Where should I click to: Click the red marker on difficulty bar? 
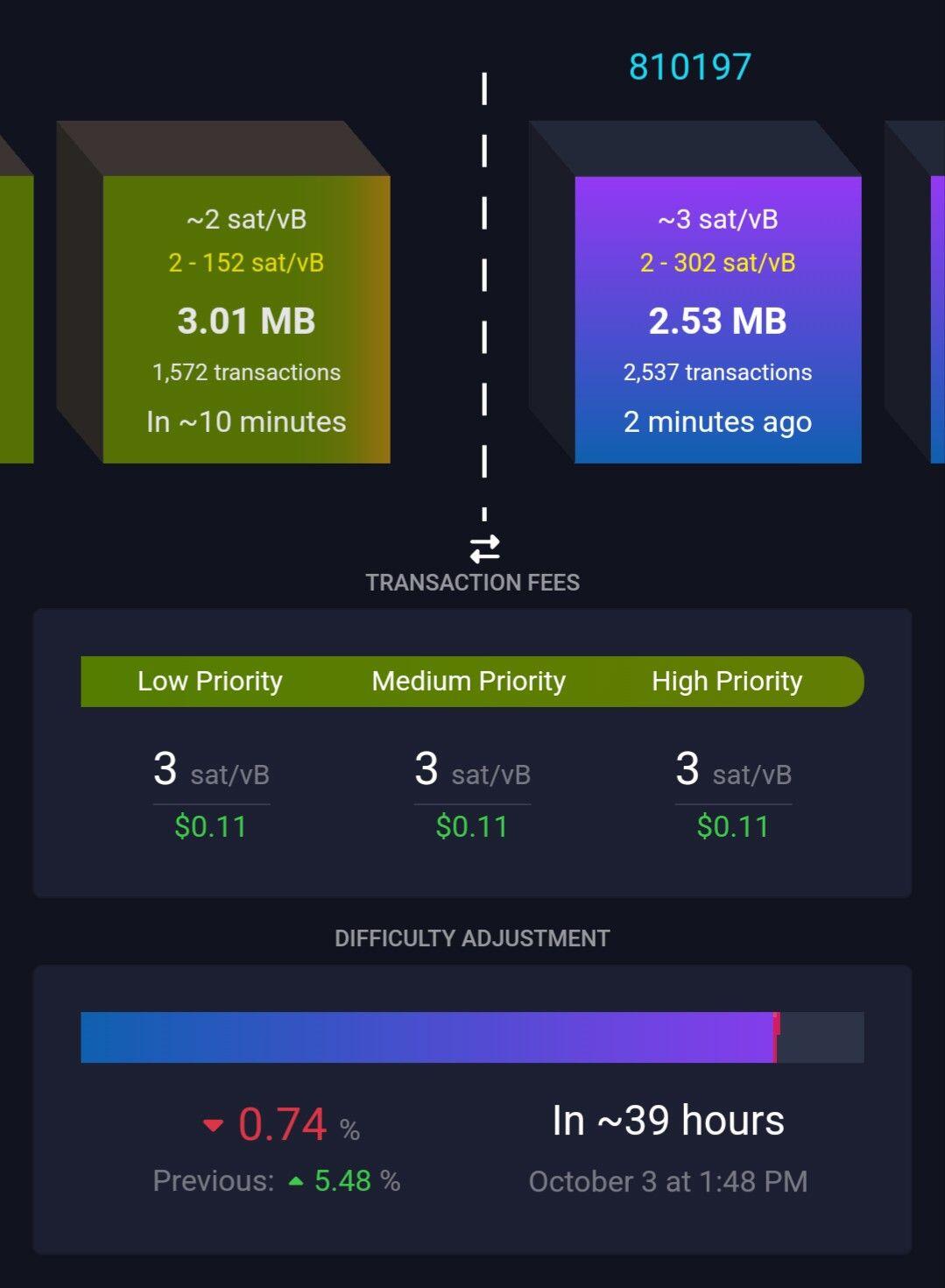point(776,1037)
